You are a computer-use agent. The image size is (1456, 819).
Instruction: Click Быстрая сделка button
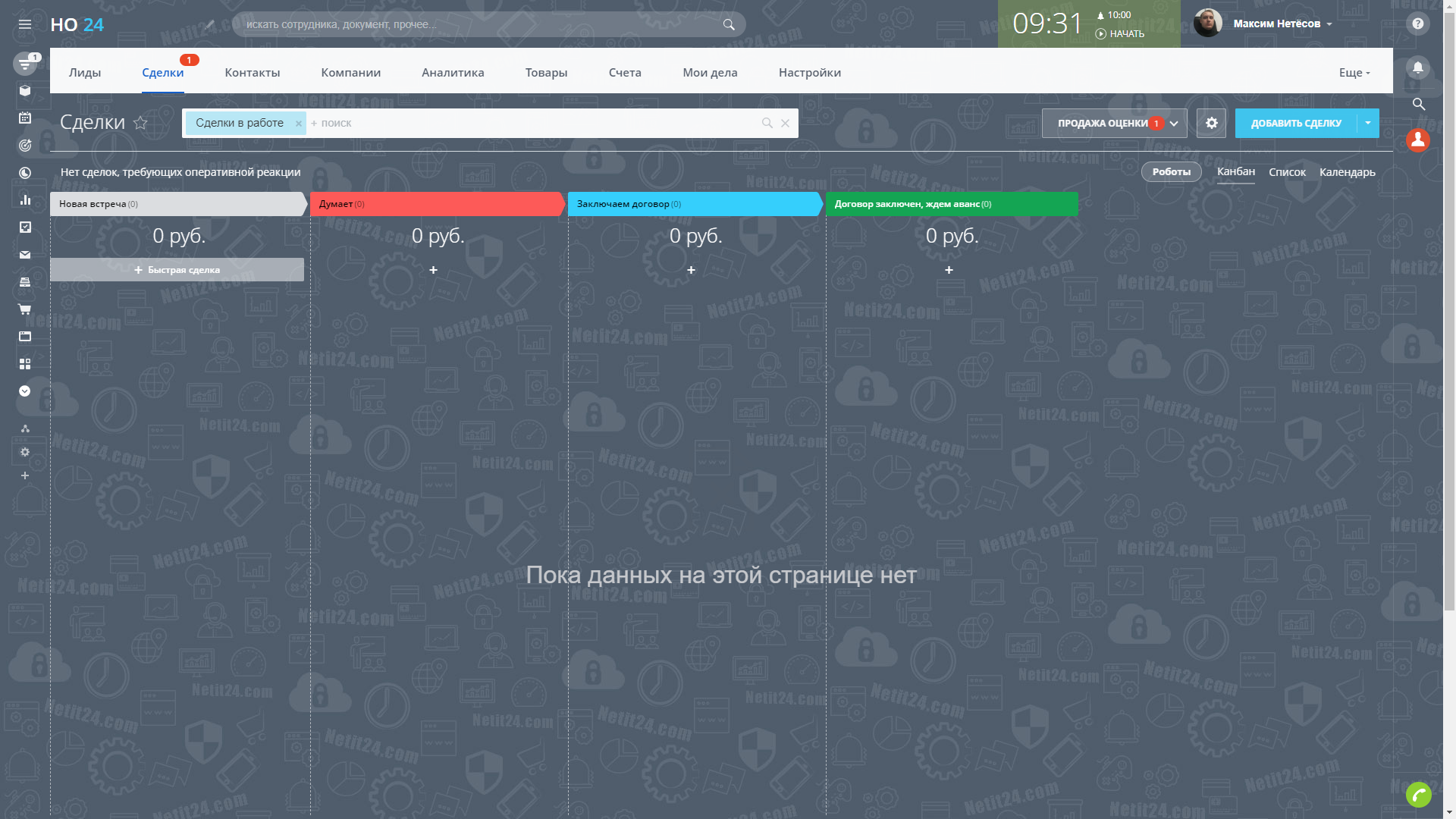(x=177, y=270)
